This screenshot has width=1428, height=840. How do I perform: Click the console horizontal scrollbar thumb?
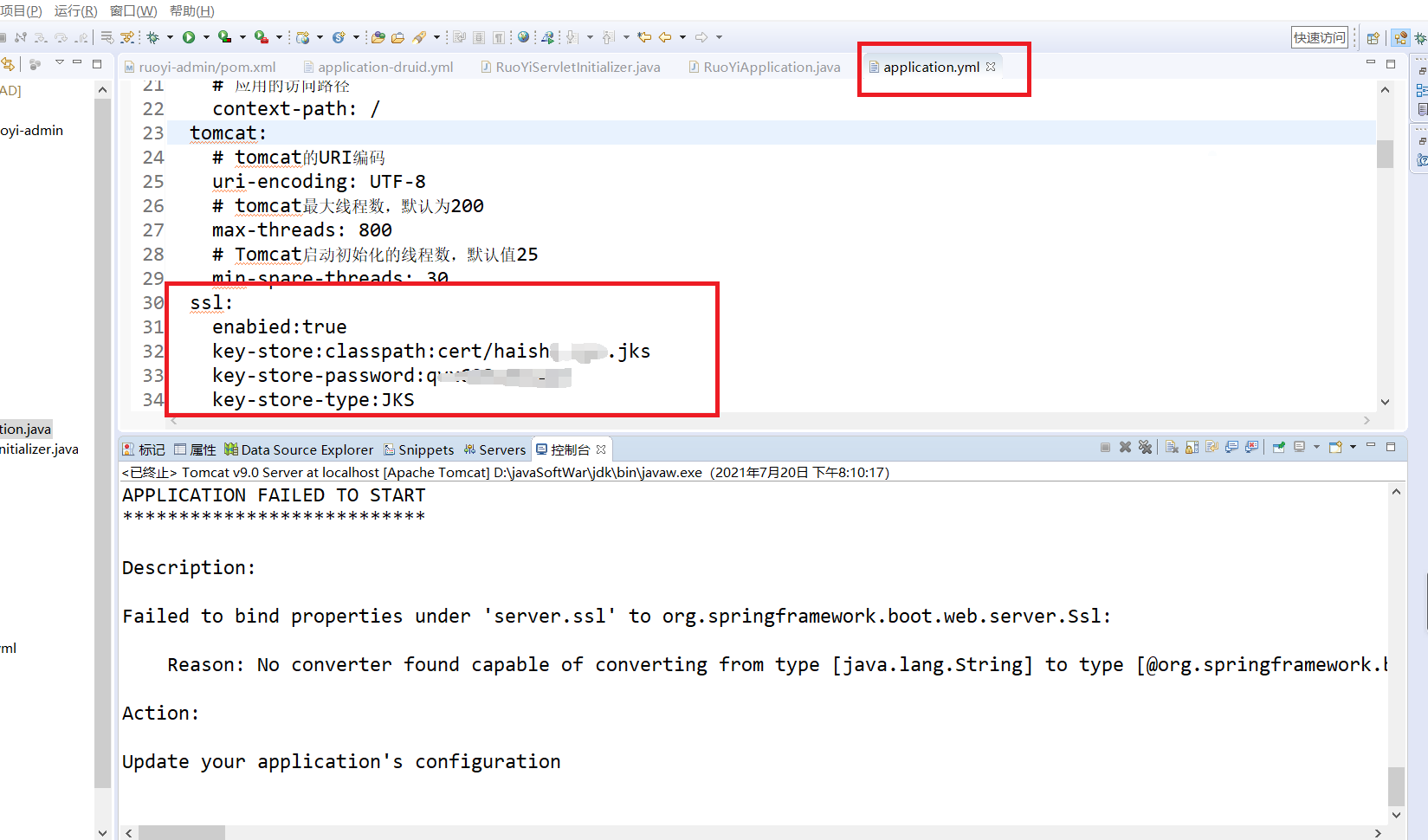(x=182, y=833)
